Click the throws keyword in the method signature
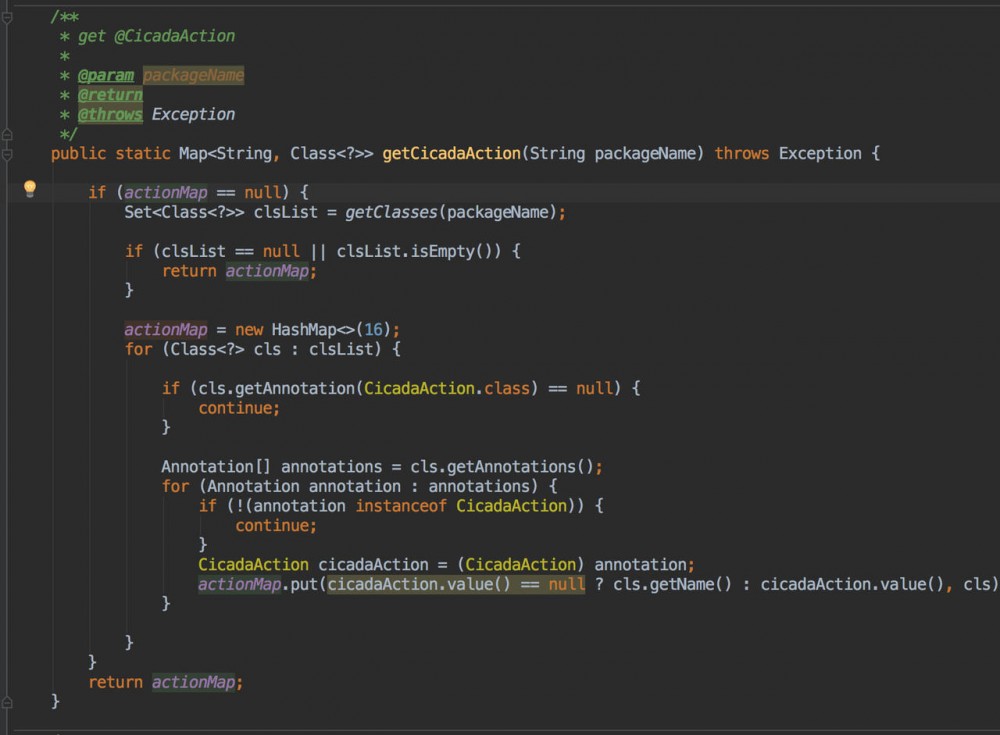Viewport: 1000px width, 735px height. pyautogui.click(x=742, y=154)
